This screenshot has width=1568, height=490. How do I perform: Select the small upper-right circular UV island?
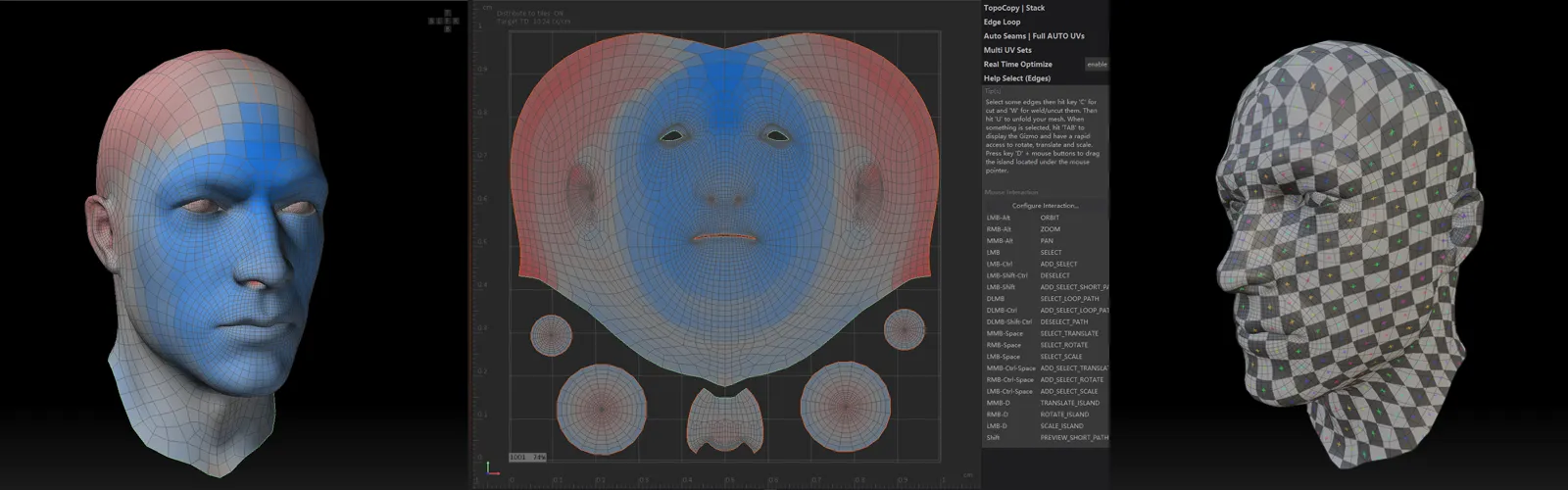point(904,330)
